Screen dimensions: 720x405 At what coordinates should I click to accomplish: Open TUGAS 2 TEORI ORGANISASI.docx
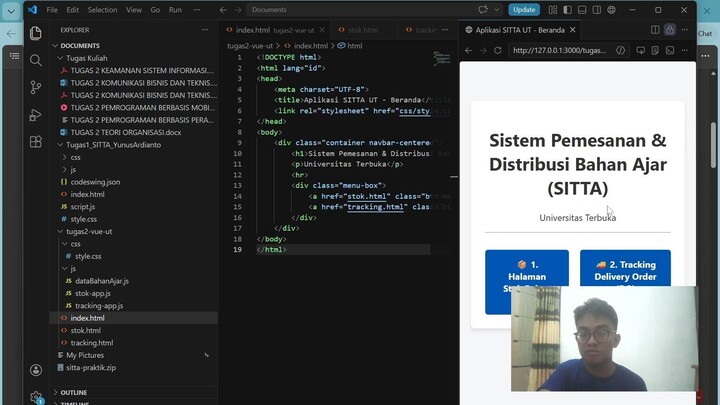click(125, 132)
